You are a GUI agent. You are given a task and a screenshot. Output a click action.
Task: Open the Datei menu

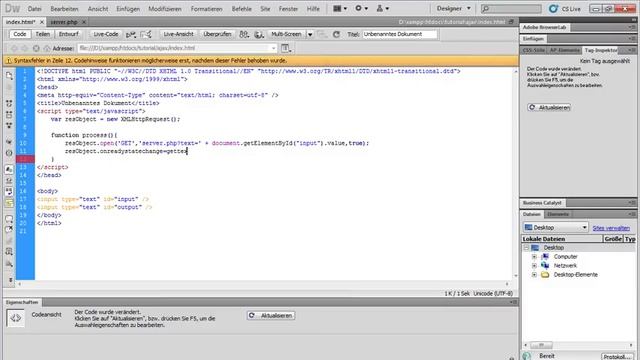pos(35,9)
